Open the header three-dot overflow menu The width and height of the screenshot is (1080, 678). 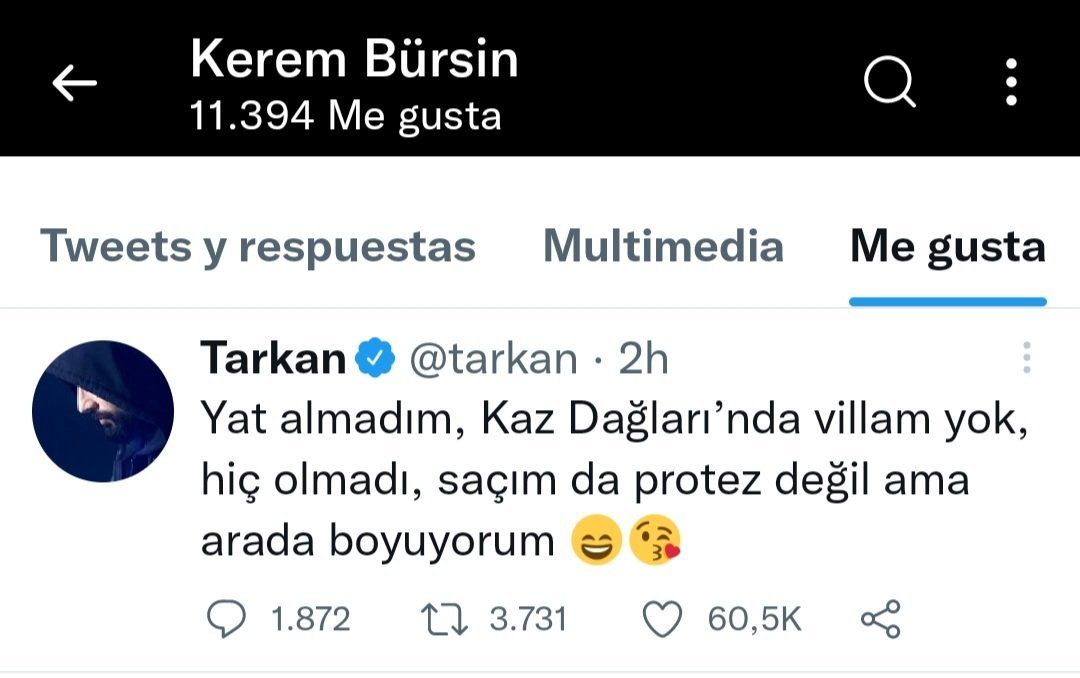pyautogui.click(x=1011, y=82)
